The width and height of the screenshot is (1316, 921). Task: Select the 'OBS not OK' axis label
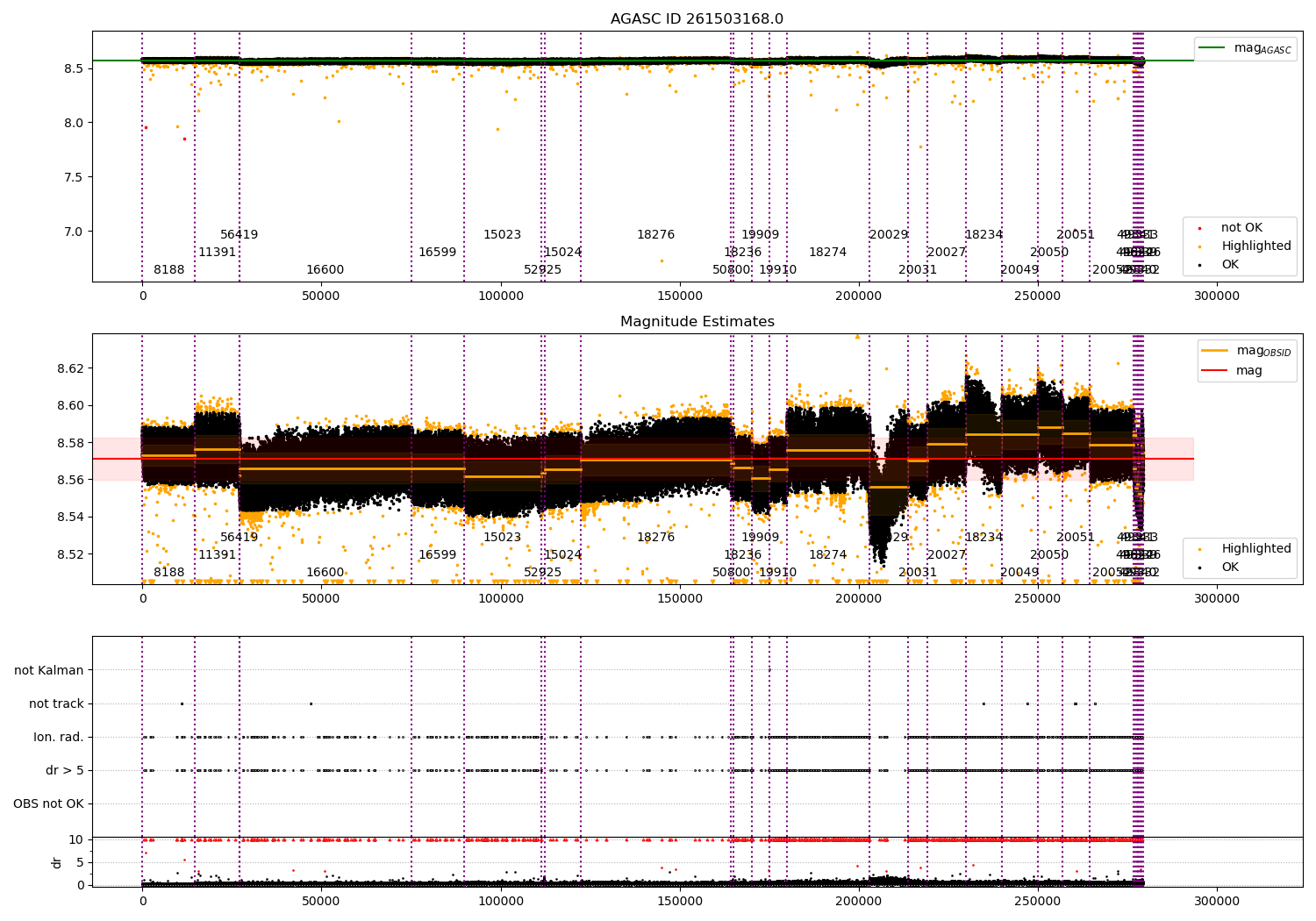[x=48, y=803]
